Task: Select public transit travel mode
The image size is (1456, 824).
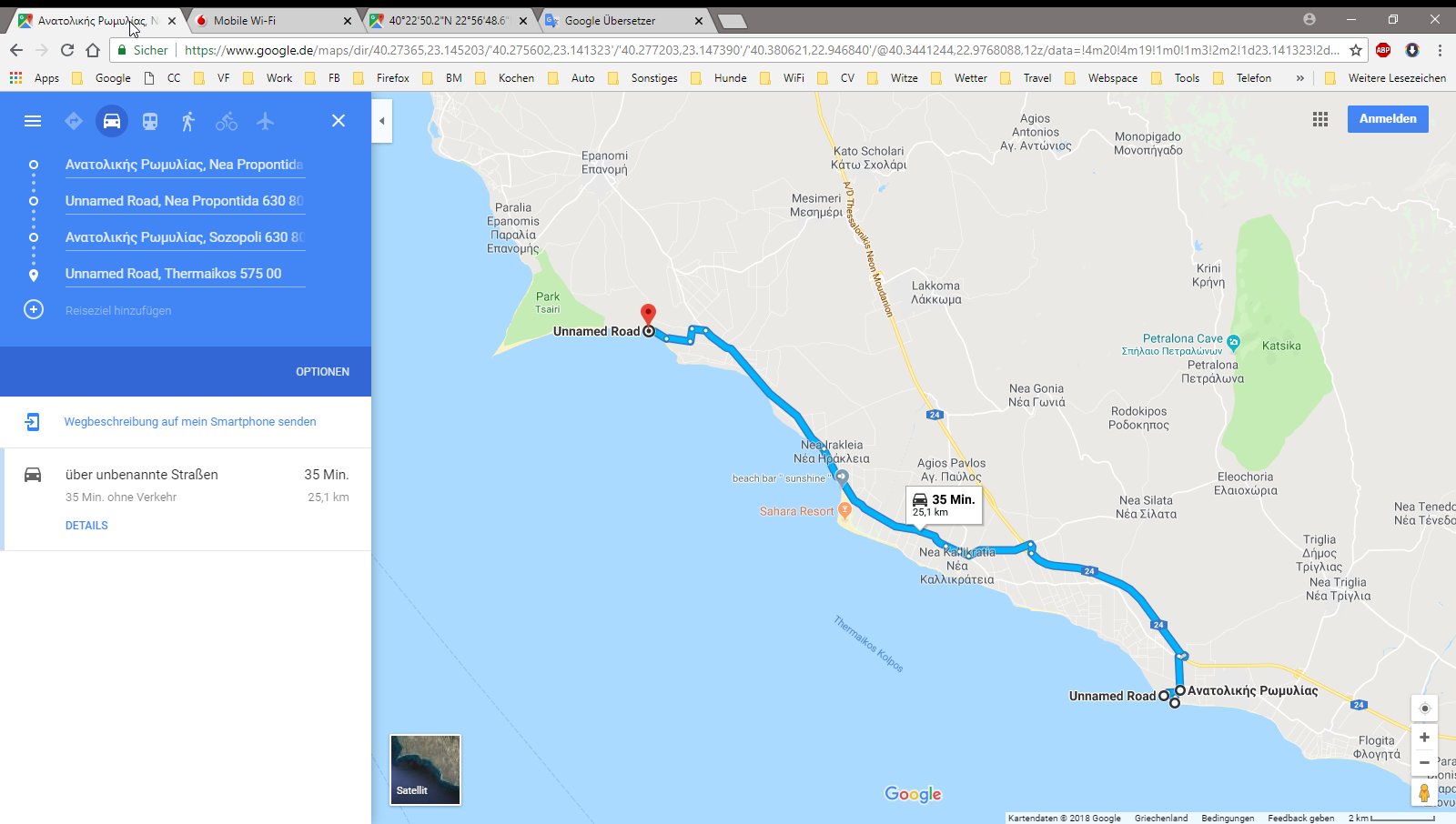Action: point(150,121)
